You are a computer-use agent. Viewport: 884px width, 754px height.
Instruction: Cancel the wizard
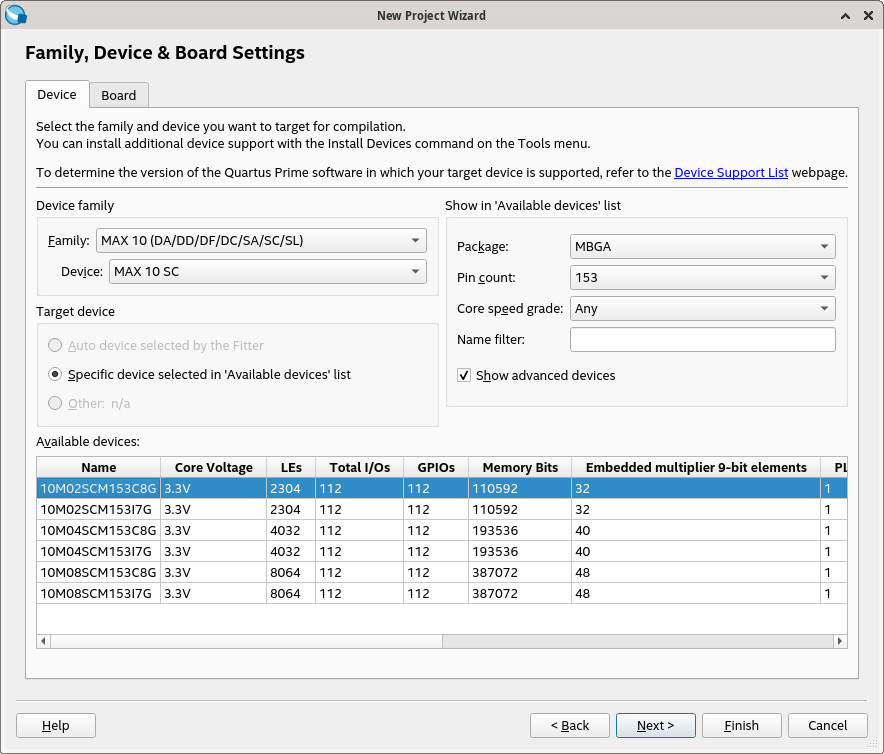828,725
